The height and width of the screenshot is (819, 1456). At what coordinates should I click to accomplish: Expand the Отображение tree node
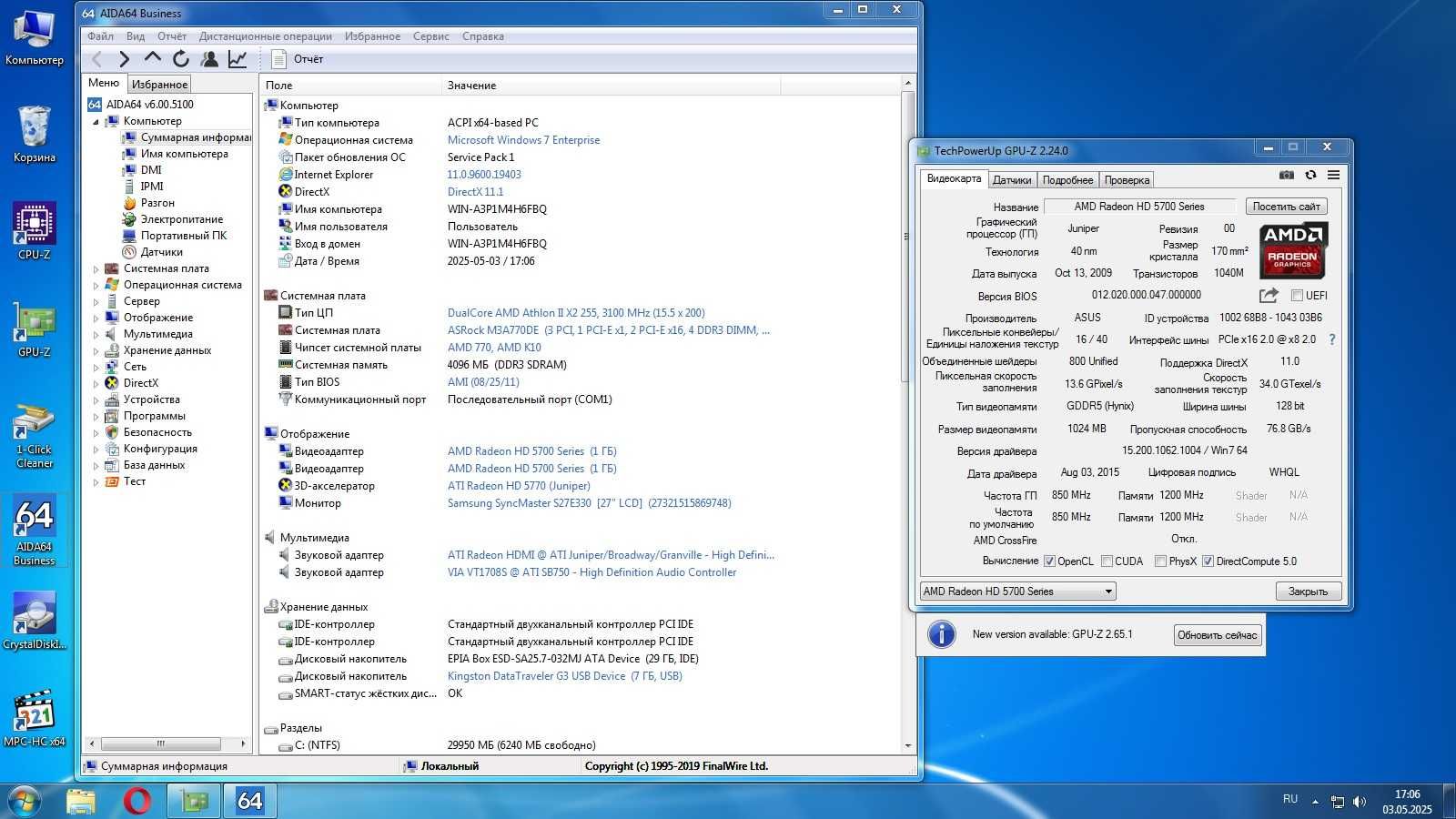tap(96, 318)
